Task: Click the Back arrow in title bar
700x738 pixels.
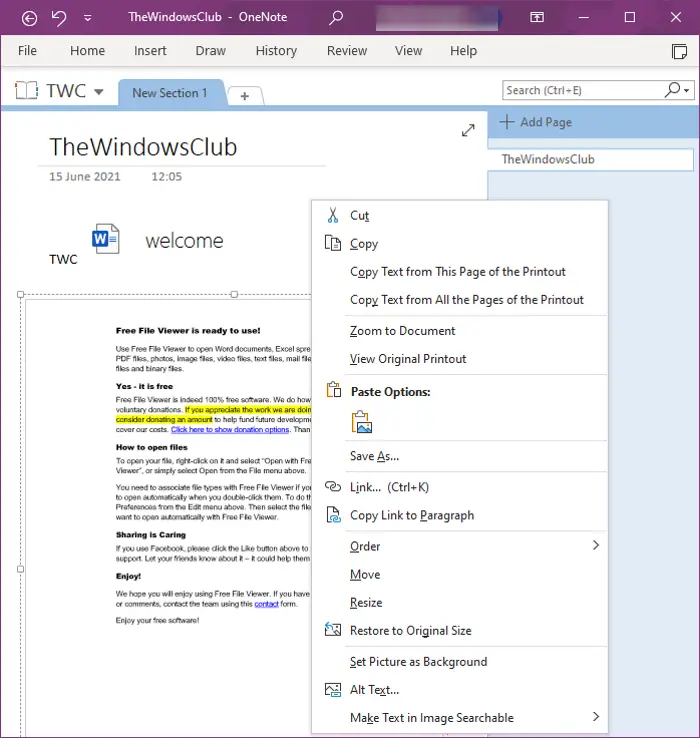Action: point(29,18)
